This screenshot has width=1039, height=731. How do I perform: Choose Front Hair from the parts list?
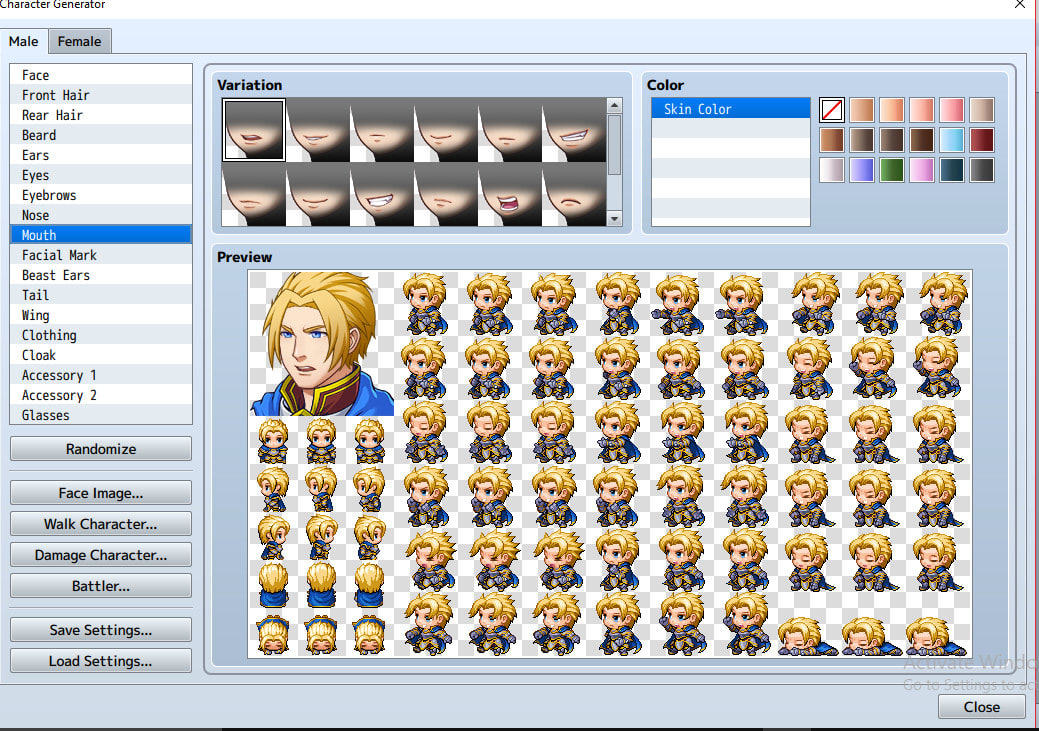pyautogui.click(x=101, y=95)
